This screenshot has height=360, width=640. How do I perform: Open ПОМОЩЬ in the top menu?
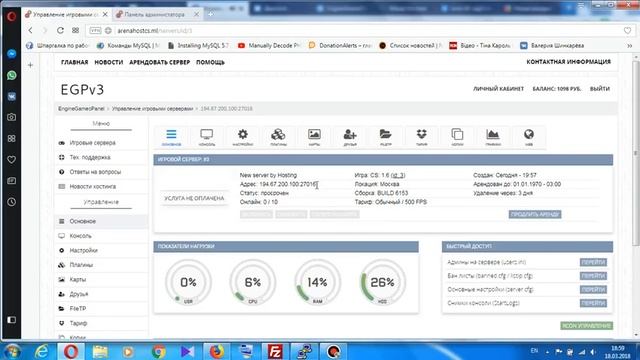coord(210,62)
